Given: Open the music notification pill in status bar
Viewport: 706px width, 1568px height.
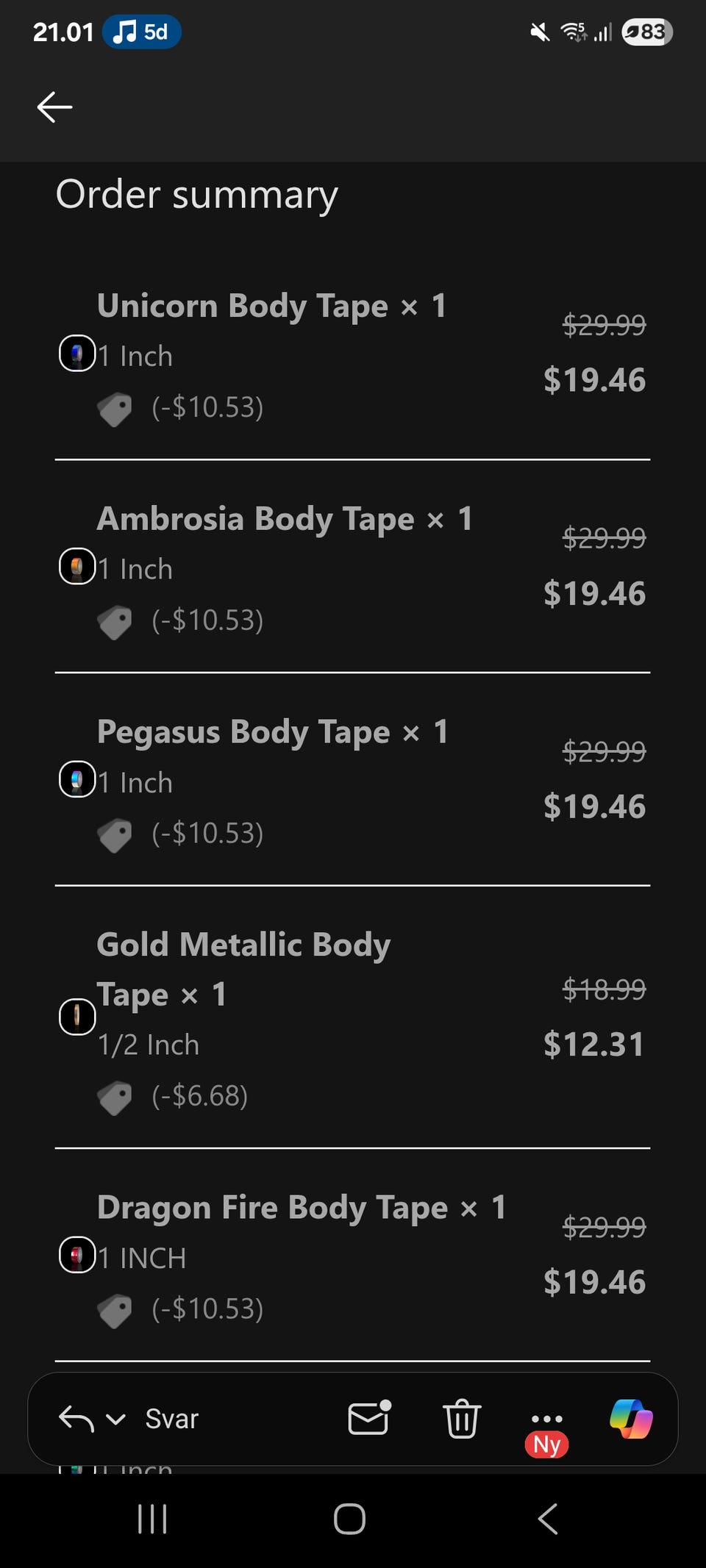Looking at the screenshot, I should (x=141, y=32).
